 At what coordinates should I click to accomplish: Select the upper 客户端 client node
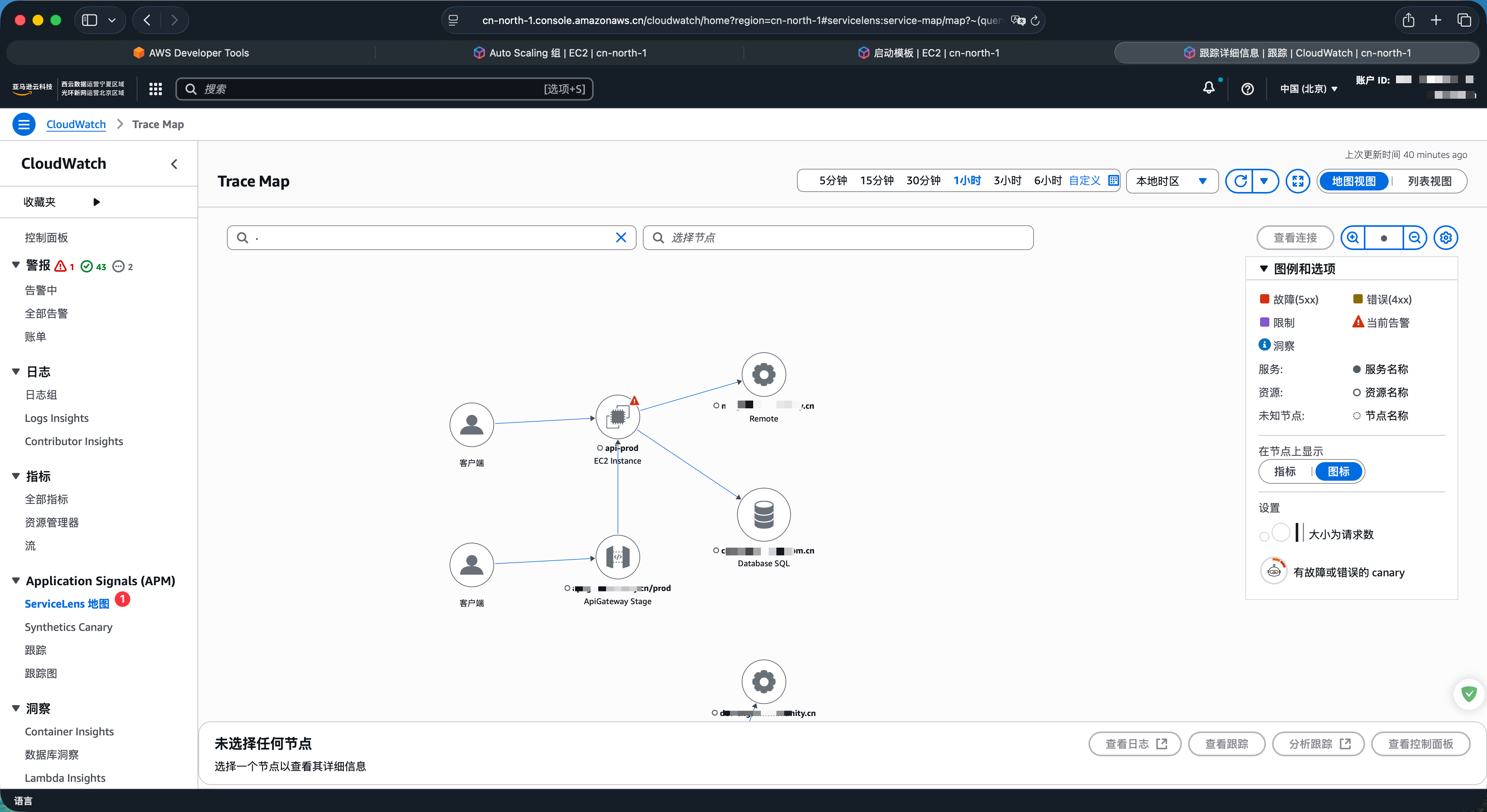tap(472, 425)
